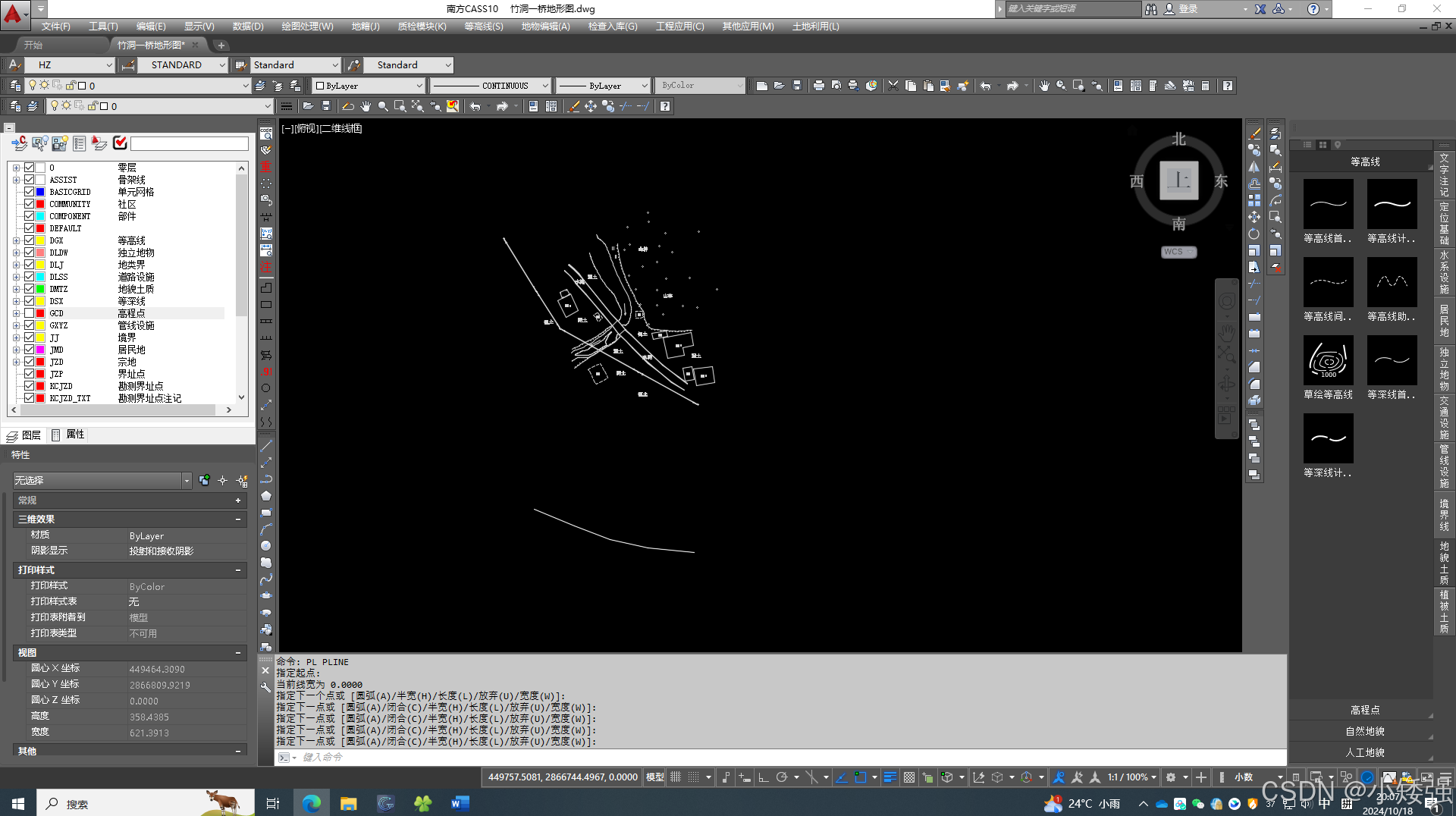Image resolution: width=1456 pixels, height=816 pixels.
Task: Switch to the 开始 document tab
Action: coord(33,45)
